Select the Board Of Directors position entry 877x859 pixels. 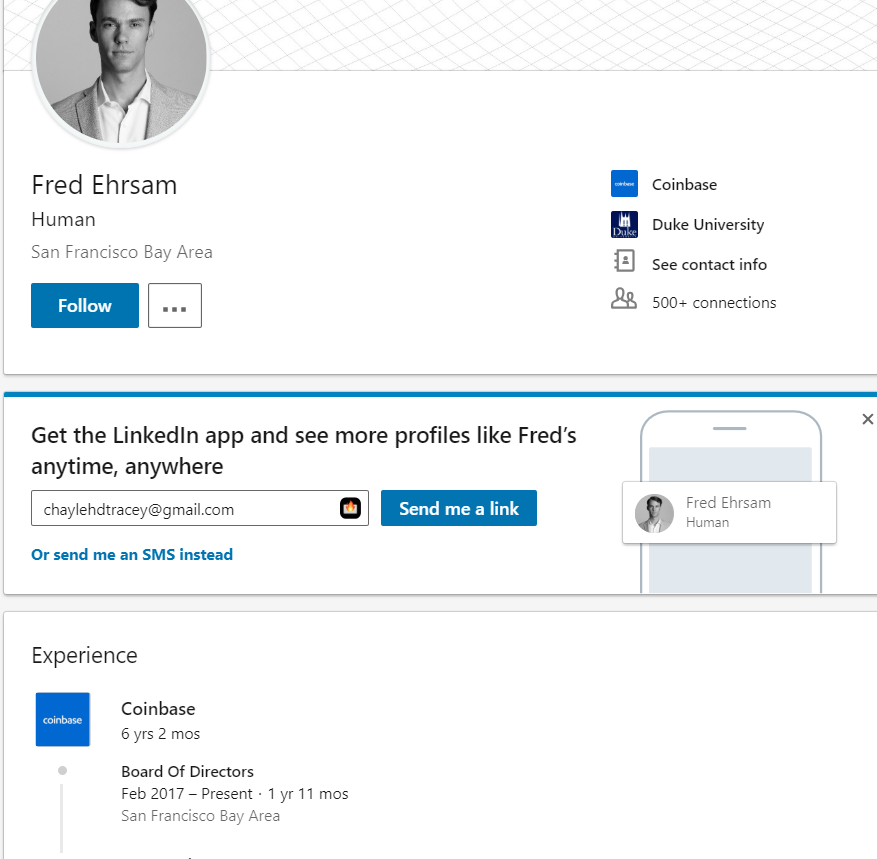[x=187, y=771]
